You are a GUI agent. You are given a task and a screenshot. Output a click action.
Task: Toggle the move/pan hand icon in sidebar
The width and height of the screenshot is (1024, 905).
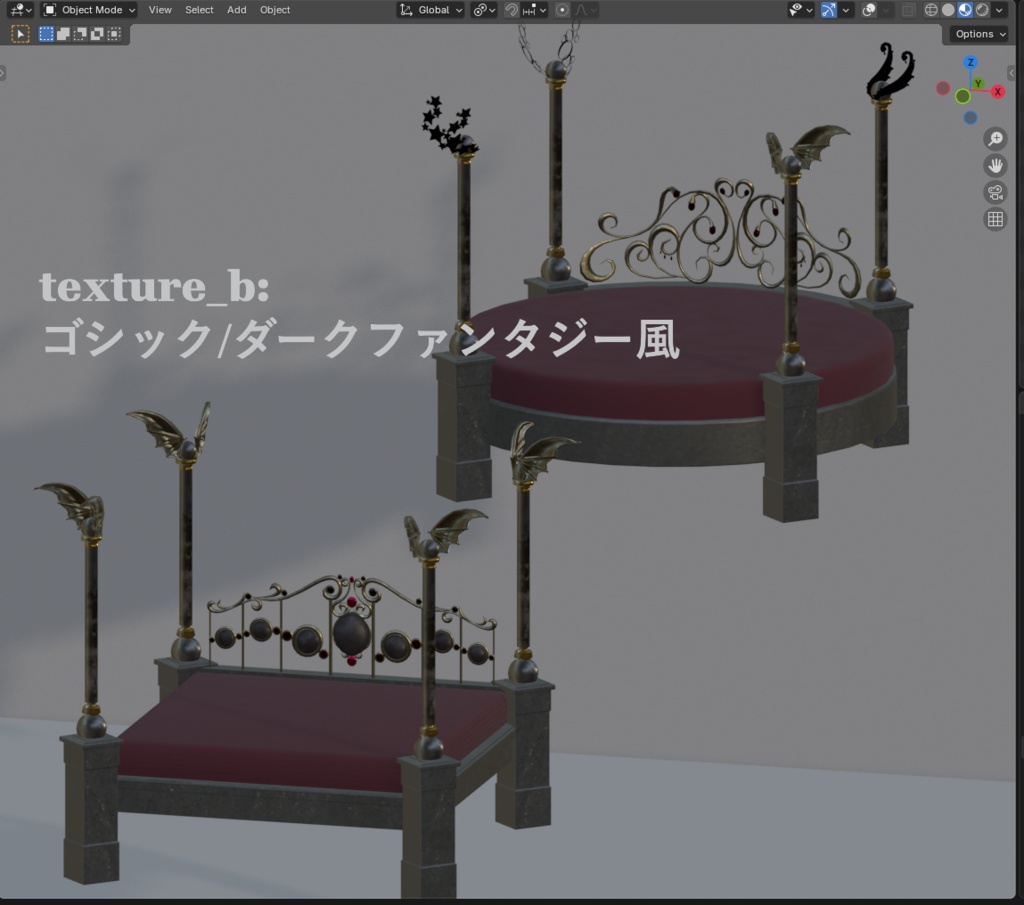994,165
